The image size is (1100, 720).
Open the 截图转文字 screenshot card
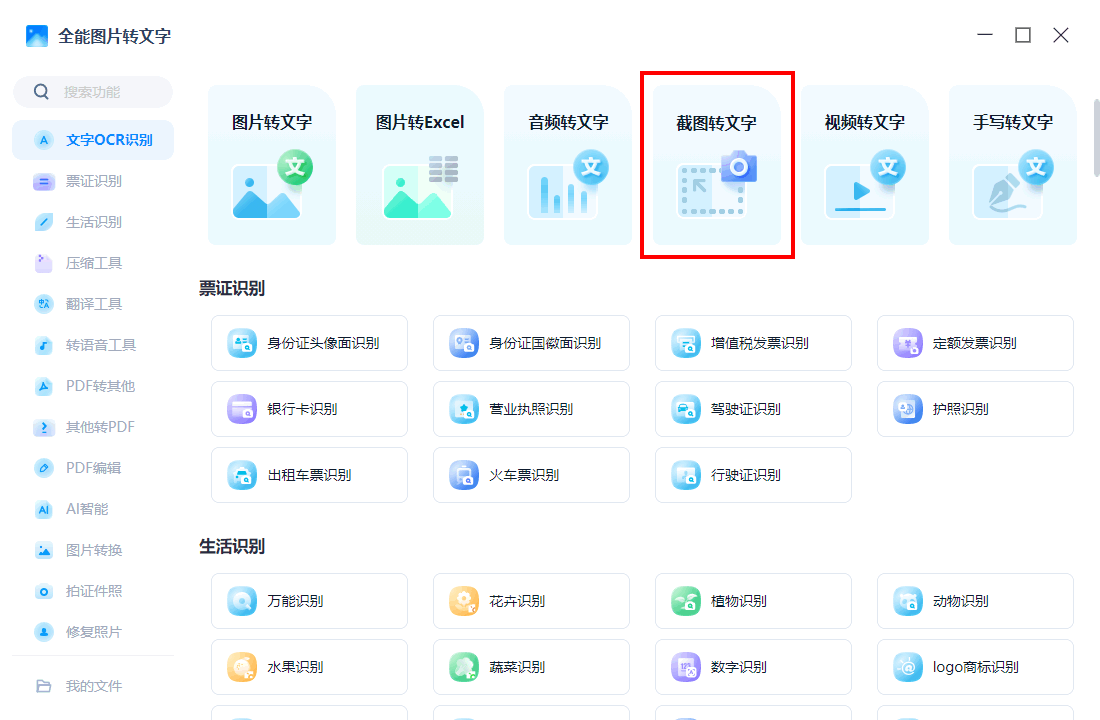click(x=716, y=166)
